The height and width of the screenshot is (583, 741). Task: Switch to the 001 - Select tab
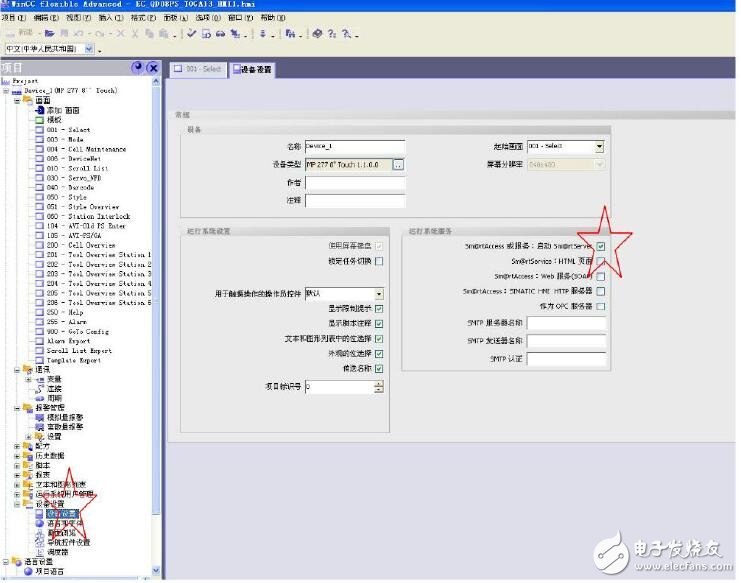pyautogui.click(x=198, y=69)
